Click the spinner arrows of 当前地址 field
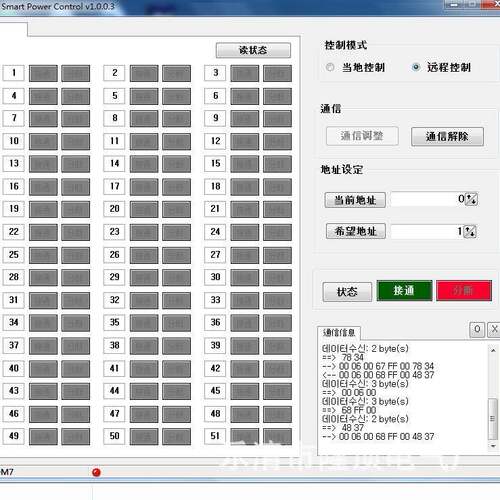This screenshot has height=500, width=500. pos(471,199)
